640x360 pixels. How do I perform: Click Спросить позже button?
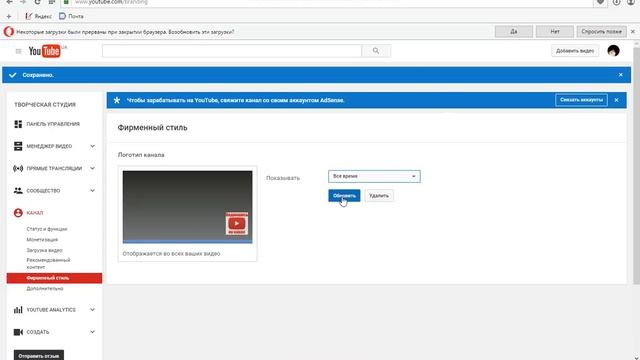pyautogui.click(x=601, y=31)
